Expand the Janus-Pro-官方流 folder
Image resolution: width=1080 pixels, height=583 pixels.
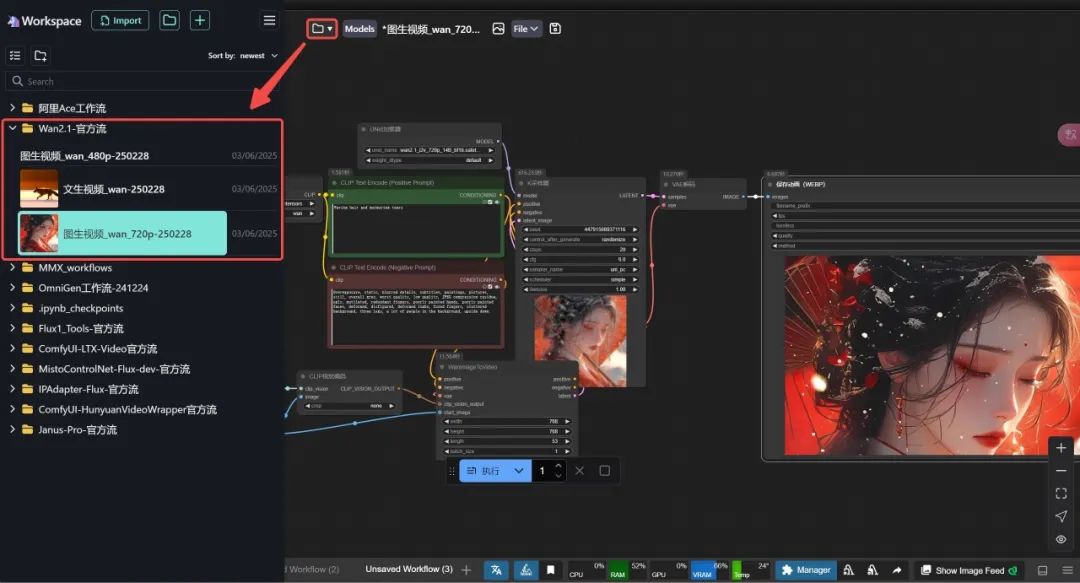coord(12,429)
